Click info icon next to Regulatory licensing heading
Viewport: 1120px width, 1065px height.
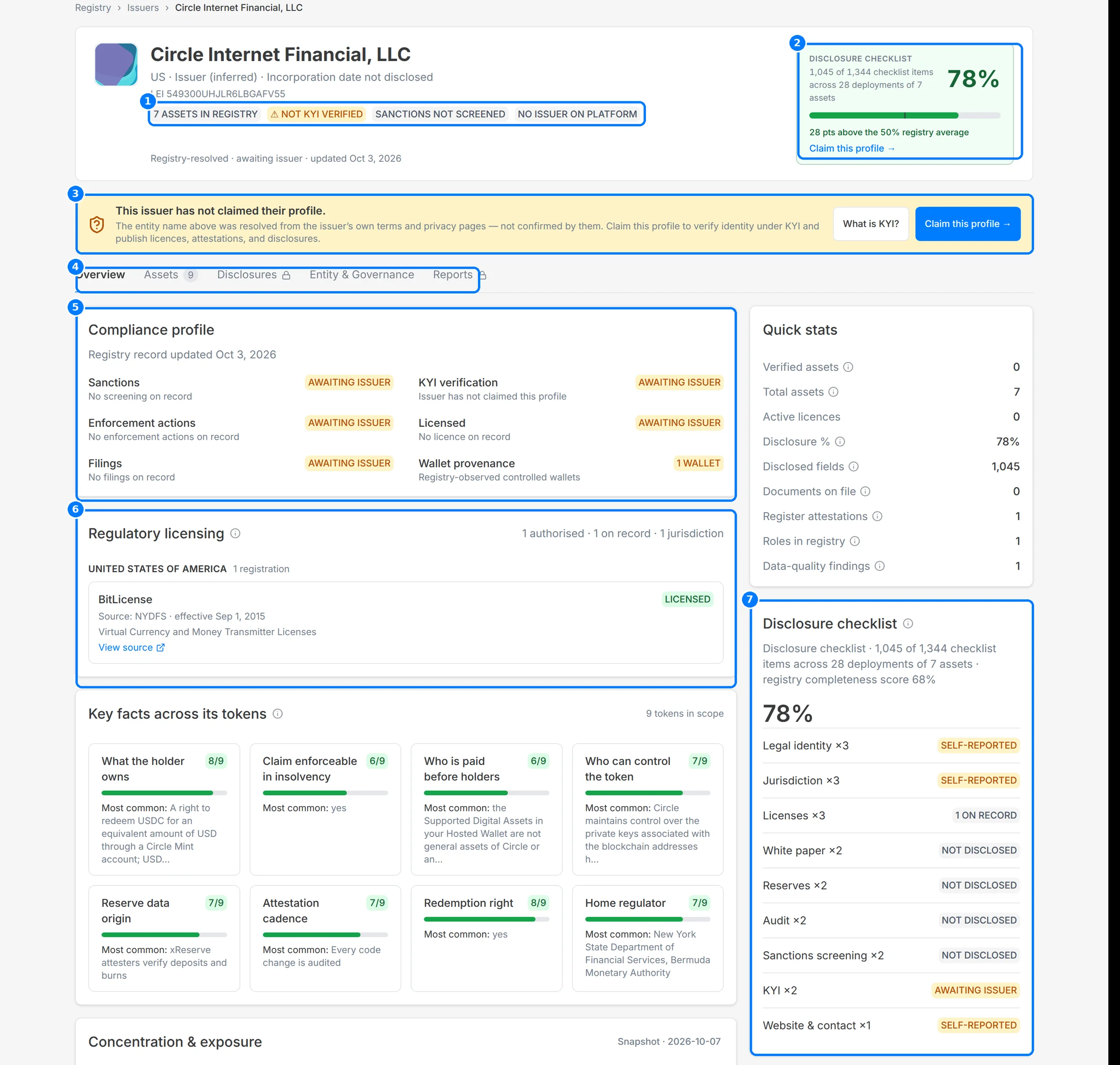235,534
